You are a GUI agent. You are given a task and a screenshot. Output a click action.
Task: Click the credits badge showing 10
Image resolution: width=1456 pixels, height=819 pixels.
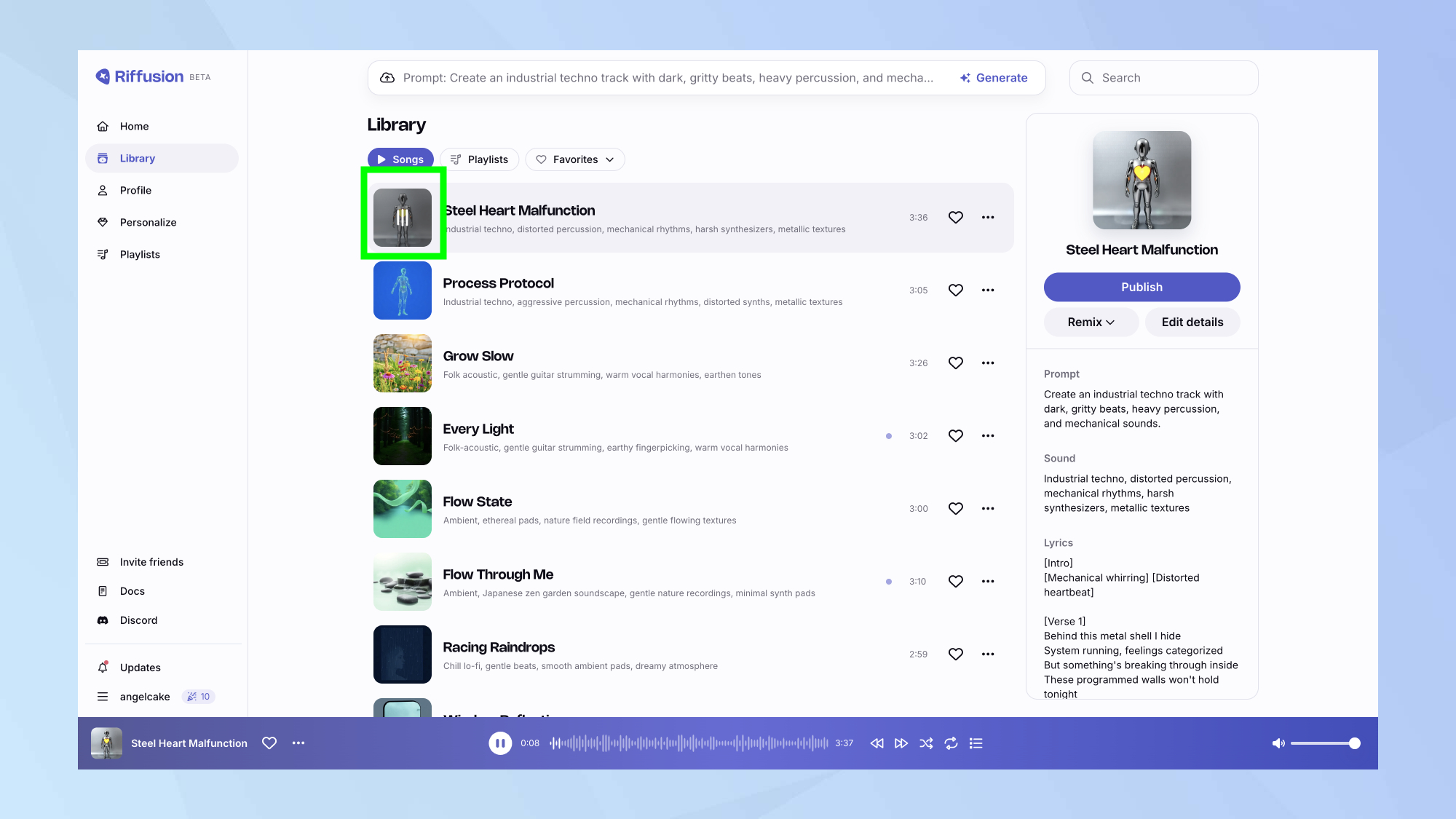coord(198,697)
